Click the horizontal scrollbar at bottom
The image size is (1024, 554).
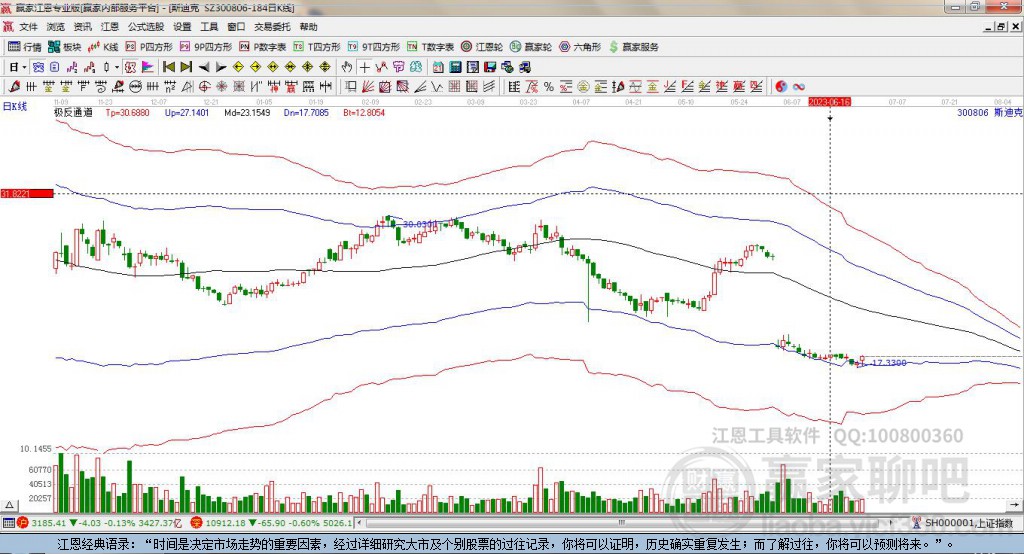coord(627,523)
